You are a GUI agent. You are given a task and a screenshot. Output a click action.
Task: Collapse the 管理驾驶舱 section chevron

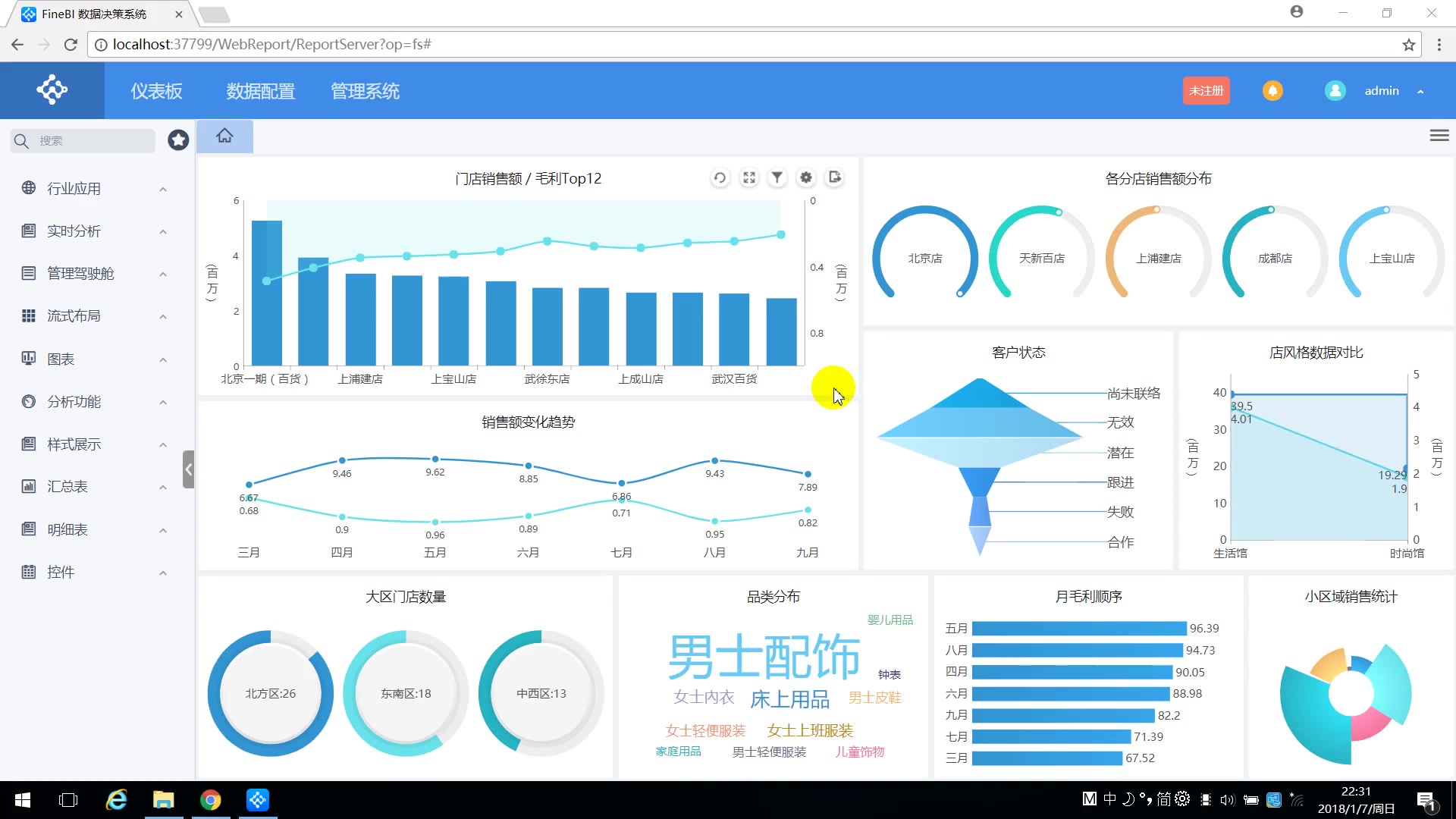[x=163, y=274]
